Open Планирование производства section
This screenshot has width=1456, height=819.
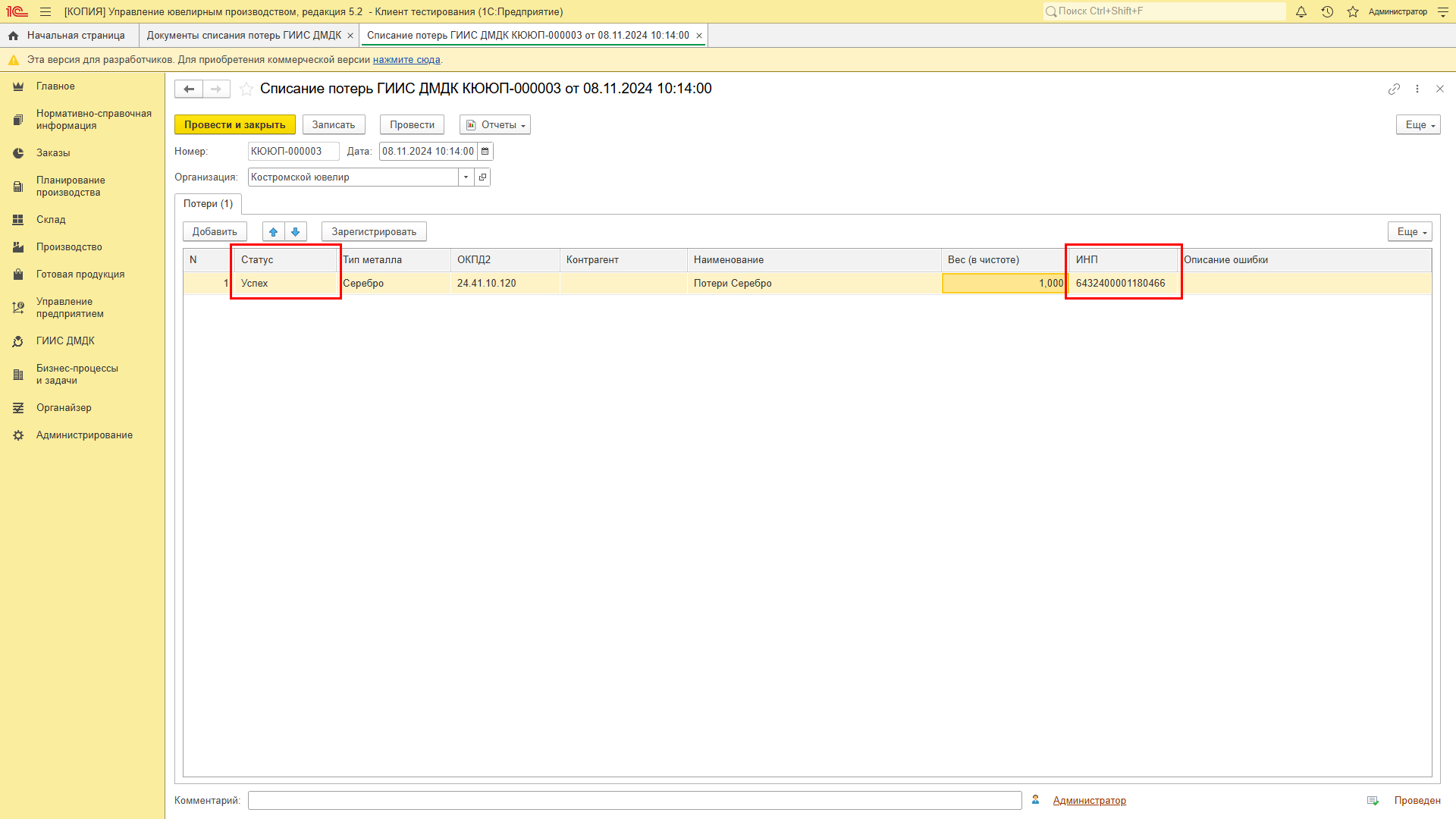pyautogui.click(x=71, y=187)
